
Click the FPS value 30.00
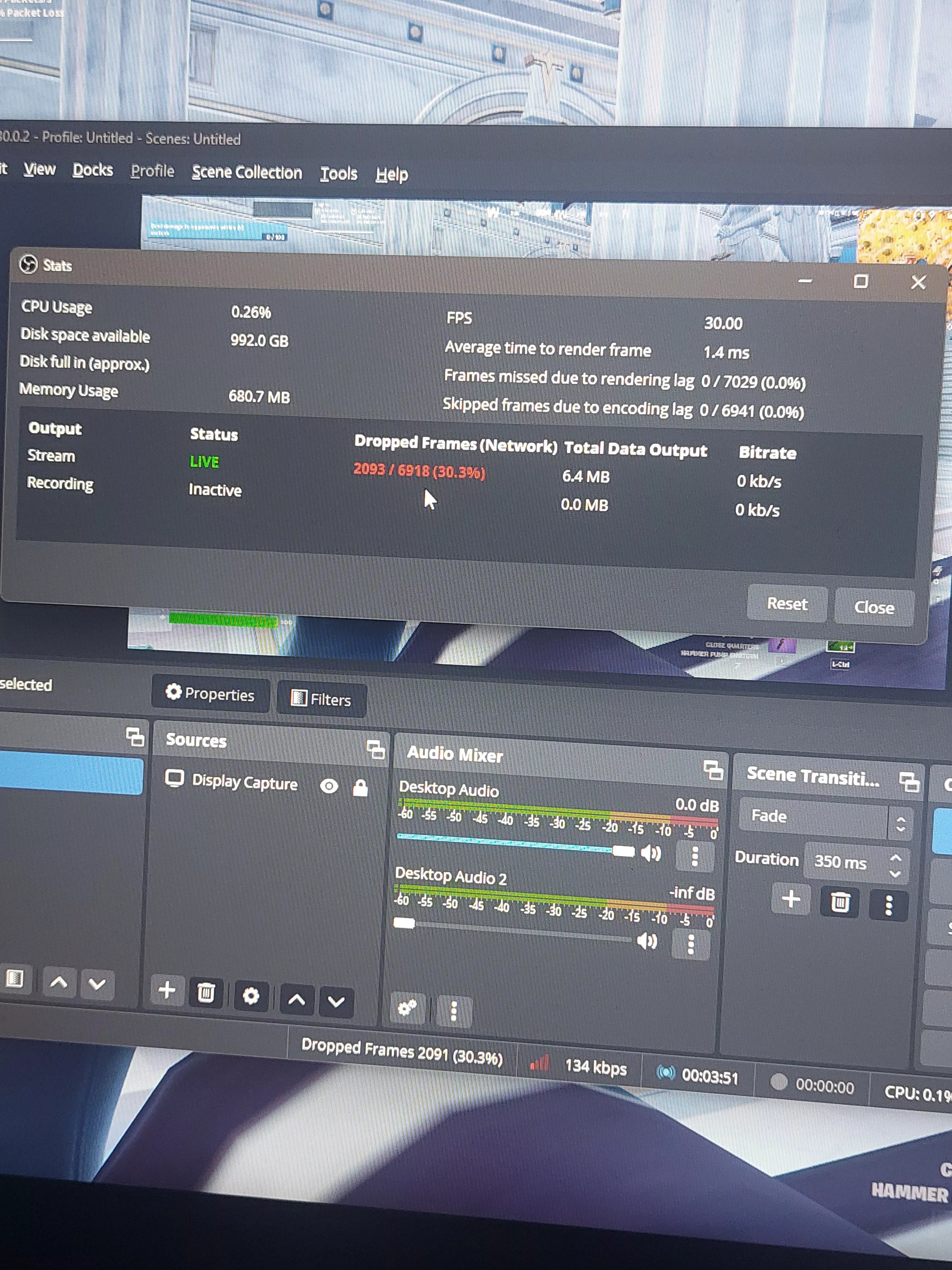pyautogui.click(x=723, y=323)
